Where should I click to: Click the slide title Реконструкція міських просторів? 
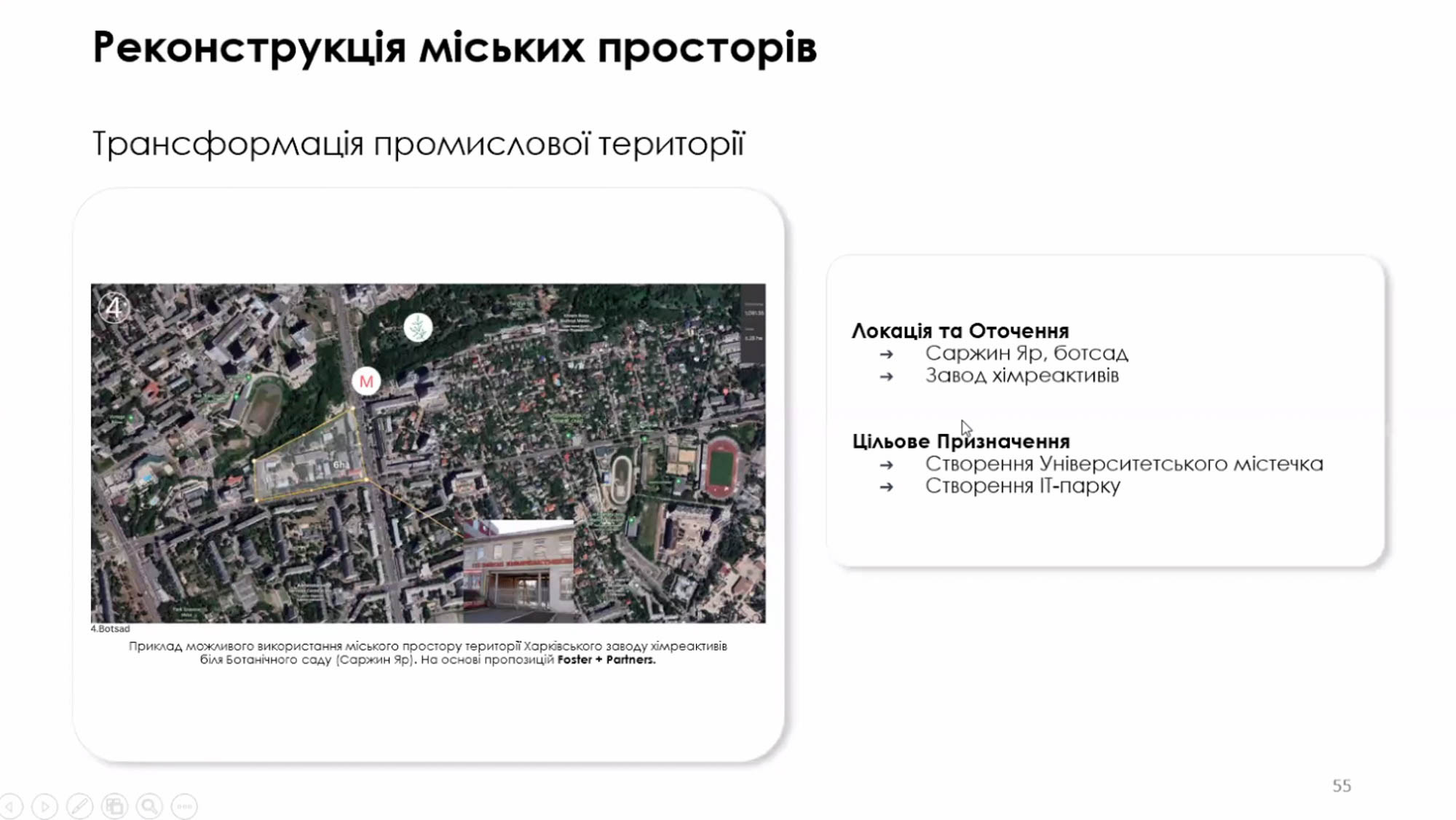point(454,48)
